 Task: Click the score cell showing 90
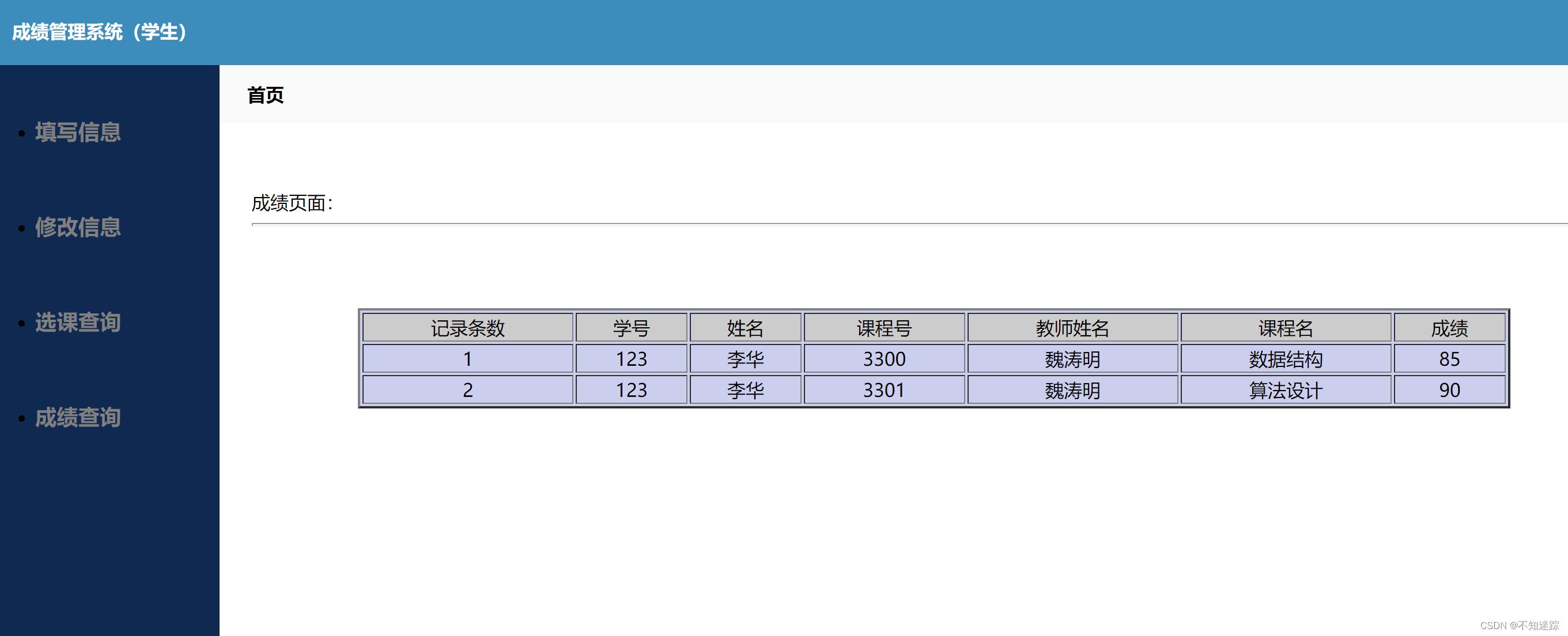pos(1449,390)
